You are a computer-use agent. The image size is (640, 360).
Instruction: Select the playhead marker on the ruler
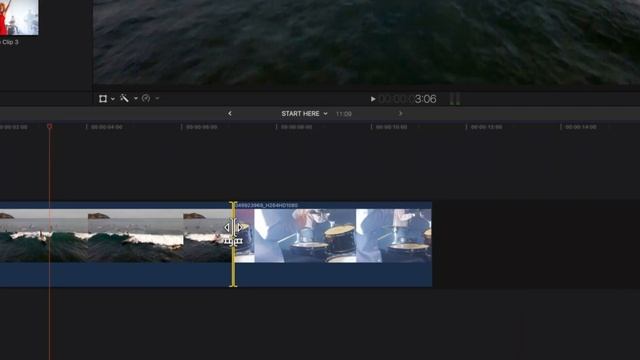[x=49, y=127]
